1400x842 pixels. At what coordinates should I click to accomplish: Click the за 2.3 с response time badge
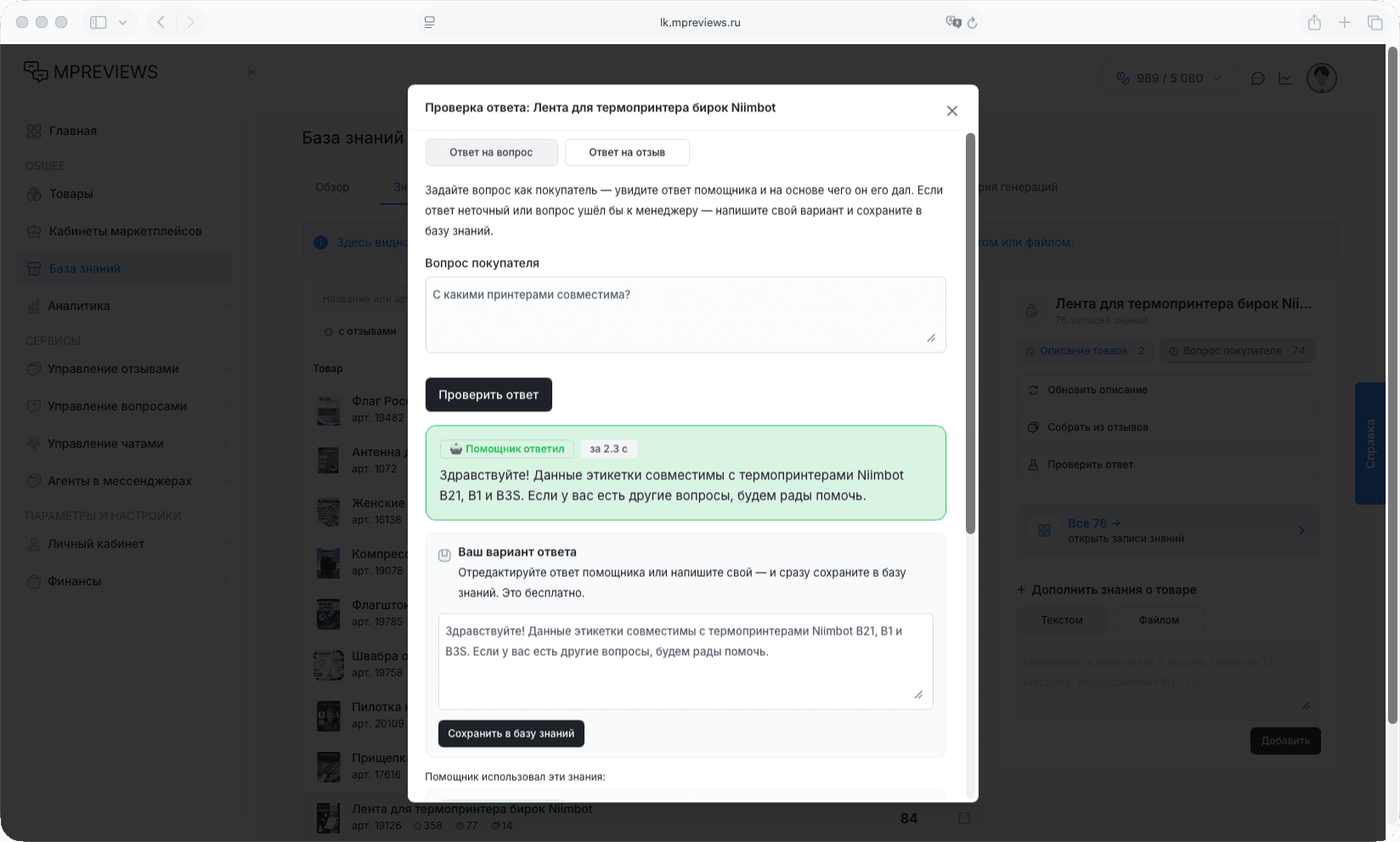pyautogui.click(x=608, y=449)
